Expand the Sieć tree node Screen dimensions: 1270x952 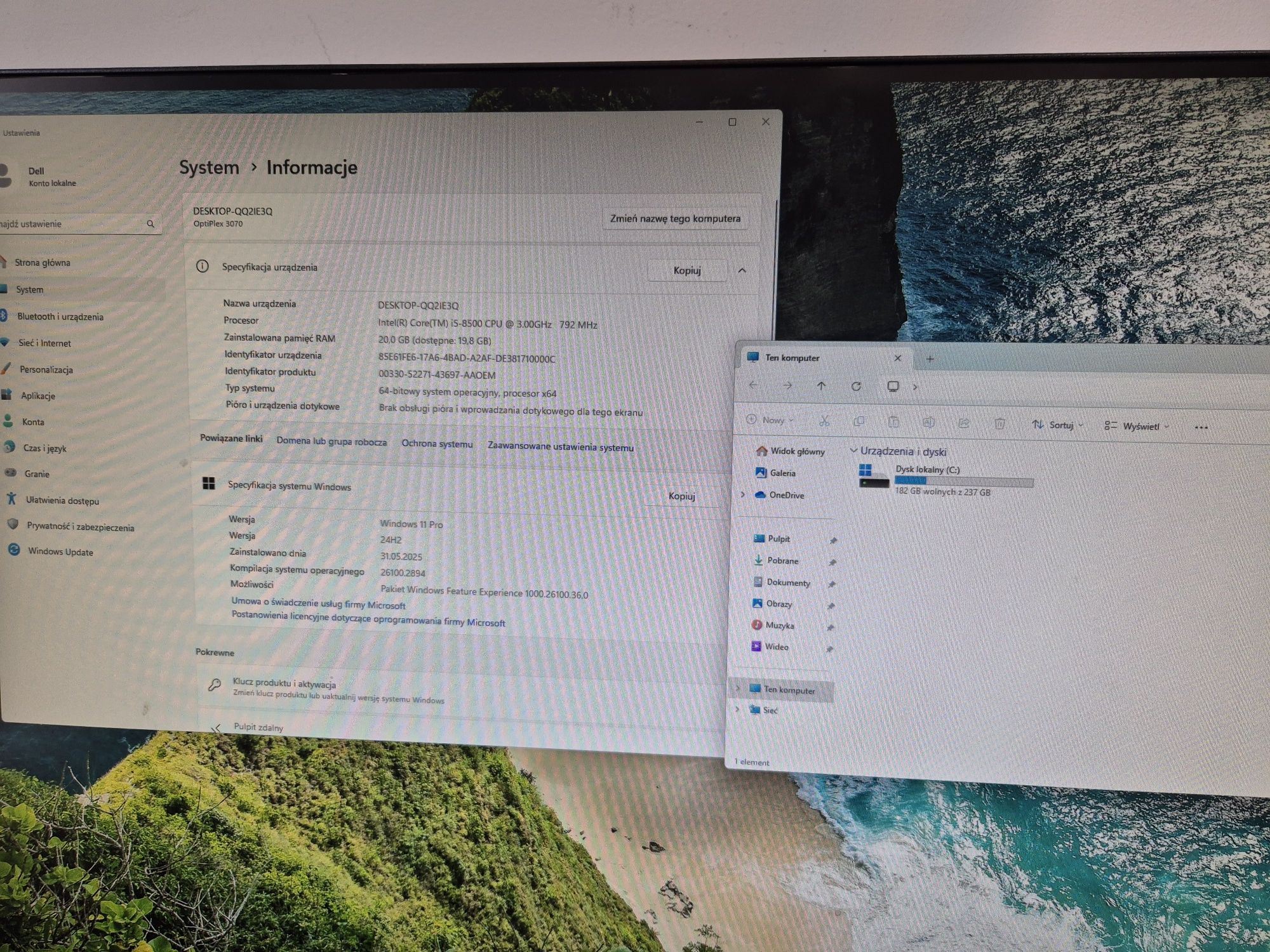pos(737,709)
